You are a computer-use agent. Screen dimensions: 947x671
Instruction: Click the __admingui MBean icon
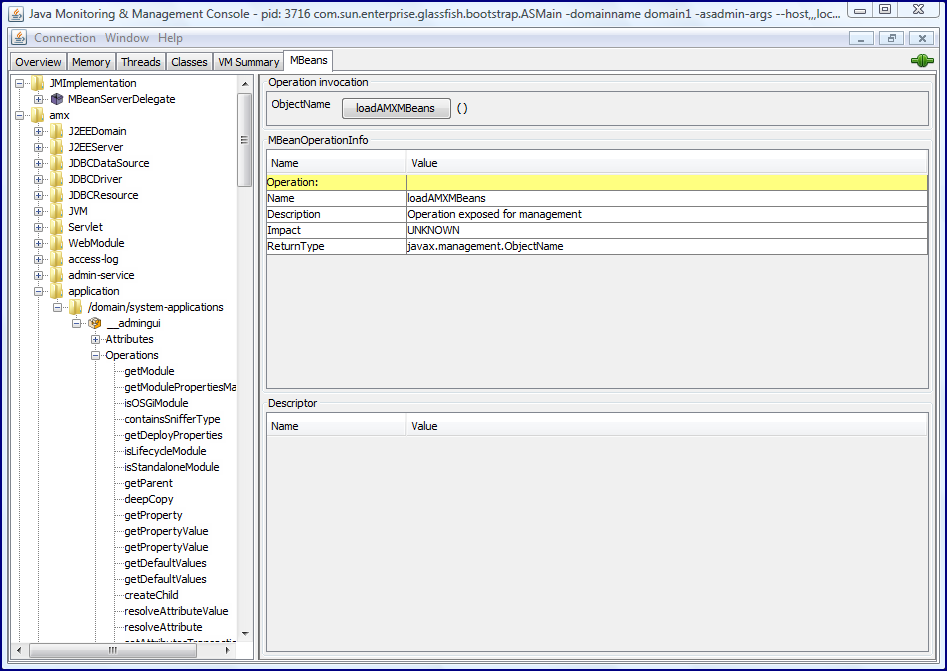click(x=94, y=323)
